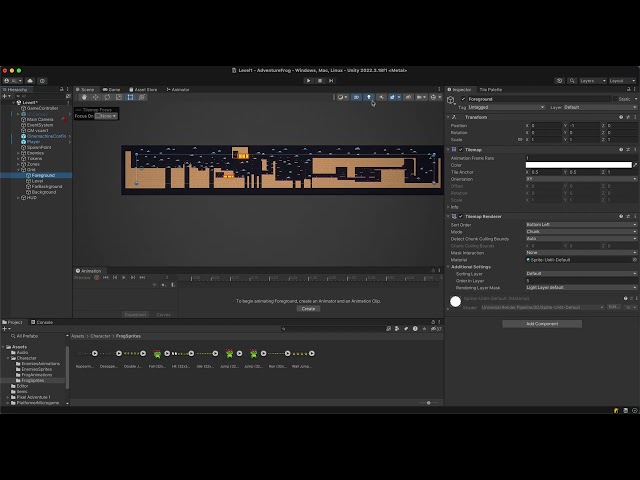This screenshot has height=480, width=640.
Task: Open the Sort Order dropdown
Action: [x=581, y=225]
